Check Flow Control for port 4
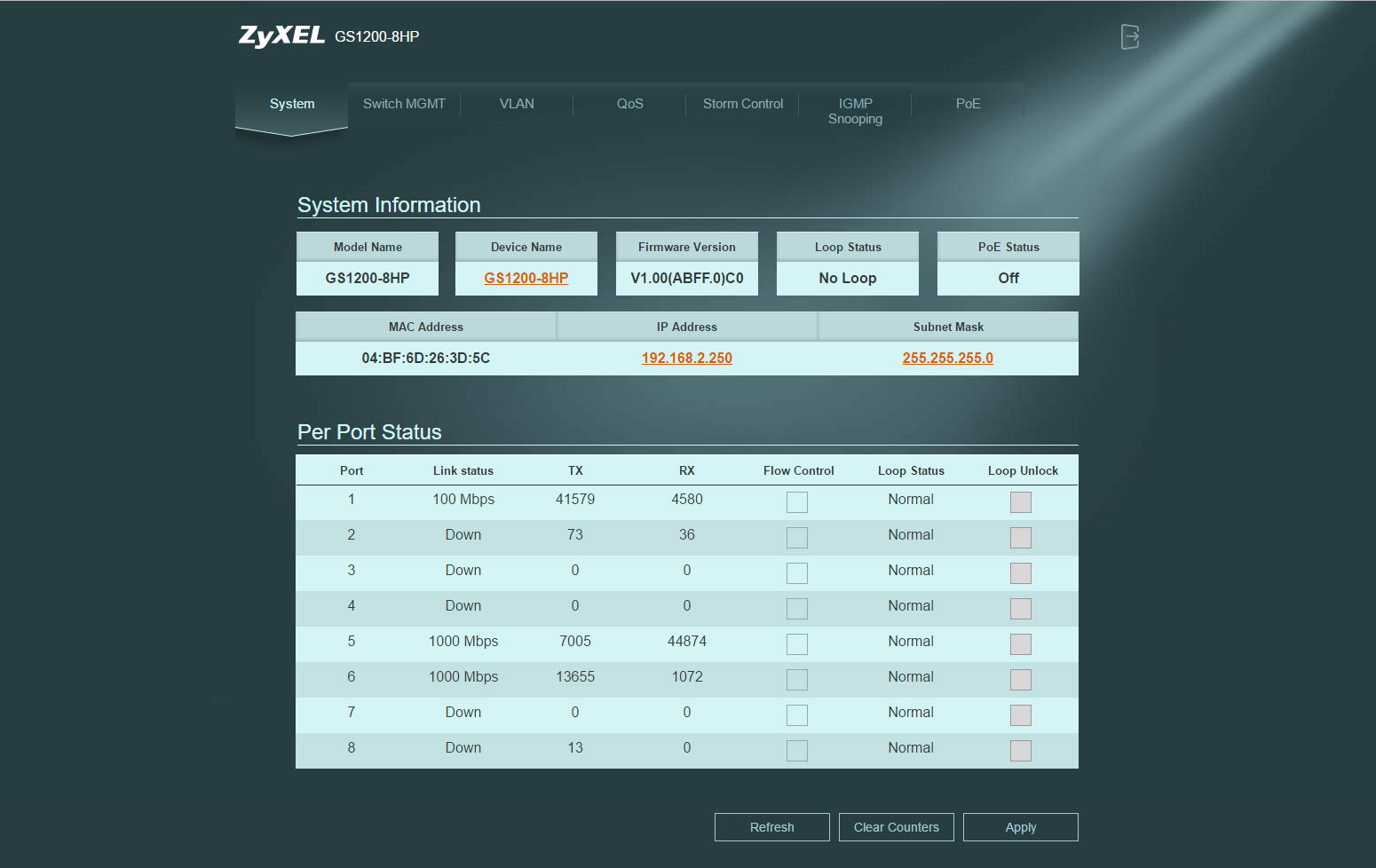This screenshot has width=1376, height=868. [x=797, y=609]
